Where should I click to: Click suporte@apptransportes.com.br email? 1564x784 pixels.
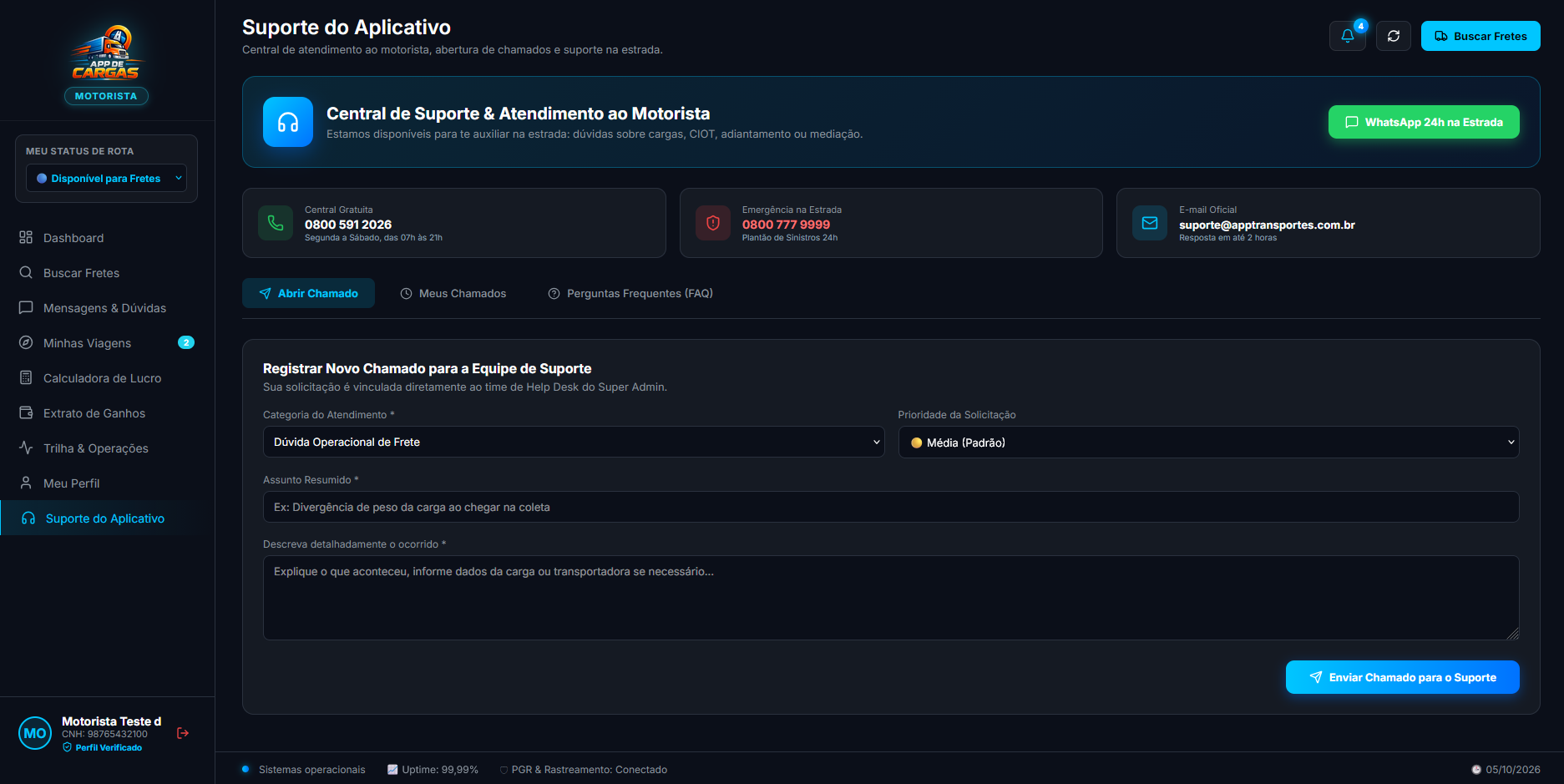click(1267, 225)
